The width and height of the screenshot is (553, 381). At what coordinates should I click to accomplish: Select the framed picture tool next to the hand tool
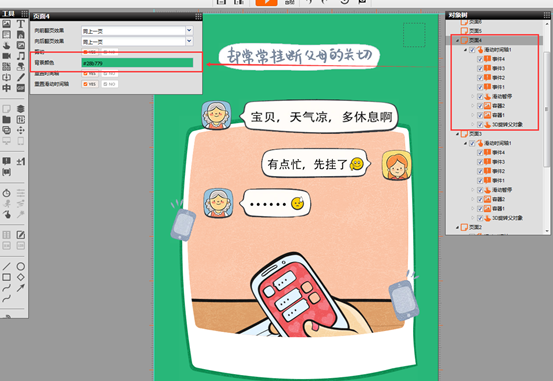tap(21, 45)
